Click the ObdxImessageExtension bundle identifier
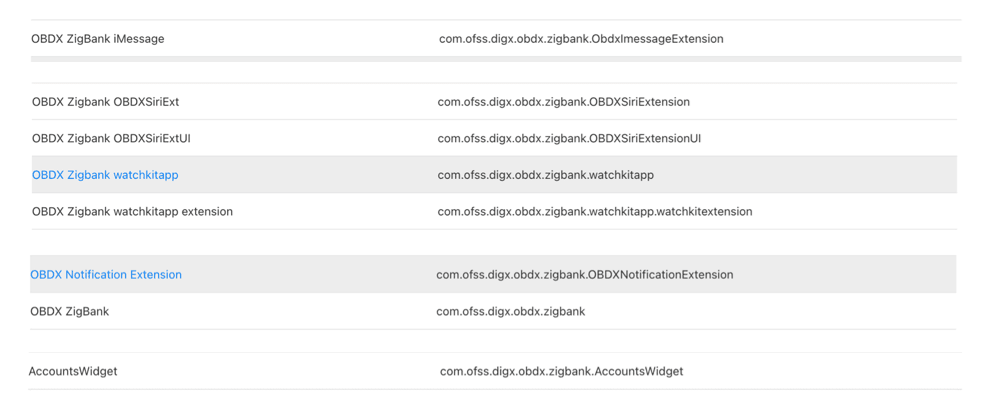The width and height of the screenshot is (991, 407). (x=581, y=39)
